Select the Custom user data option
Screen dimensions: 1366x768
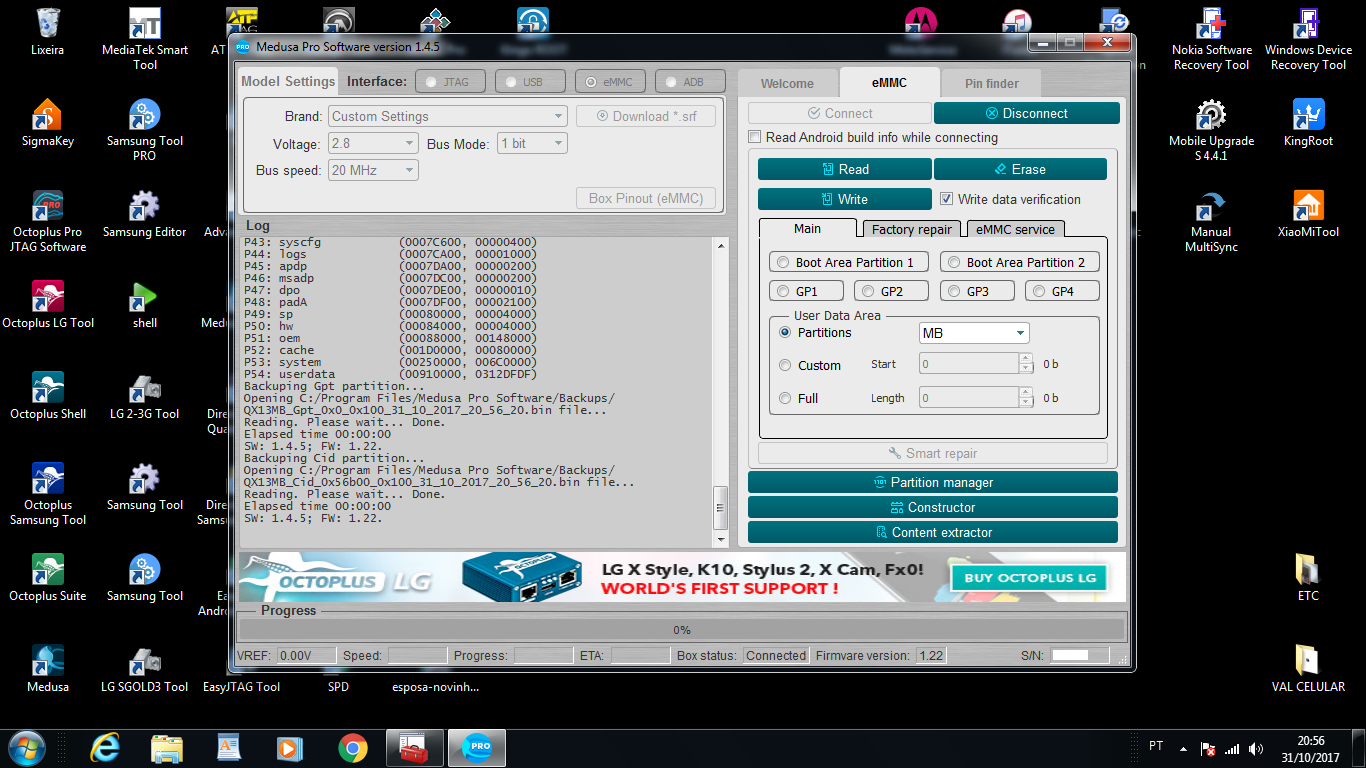(785, 366)
